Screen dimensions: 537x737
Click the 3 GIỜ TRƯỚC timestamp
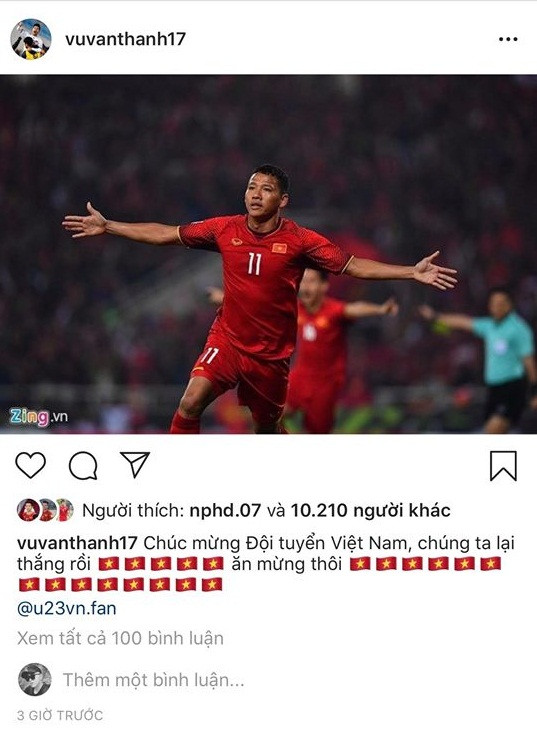60,715
